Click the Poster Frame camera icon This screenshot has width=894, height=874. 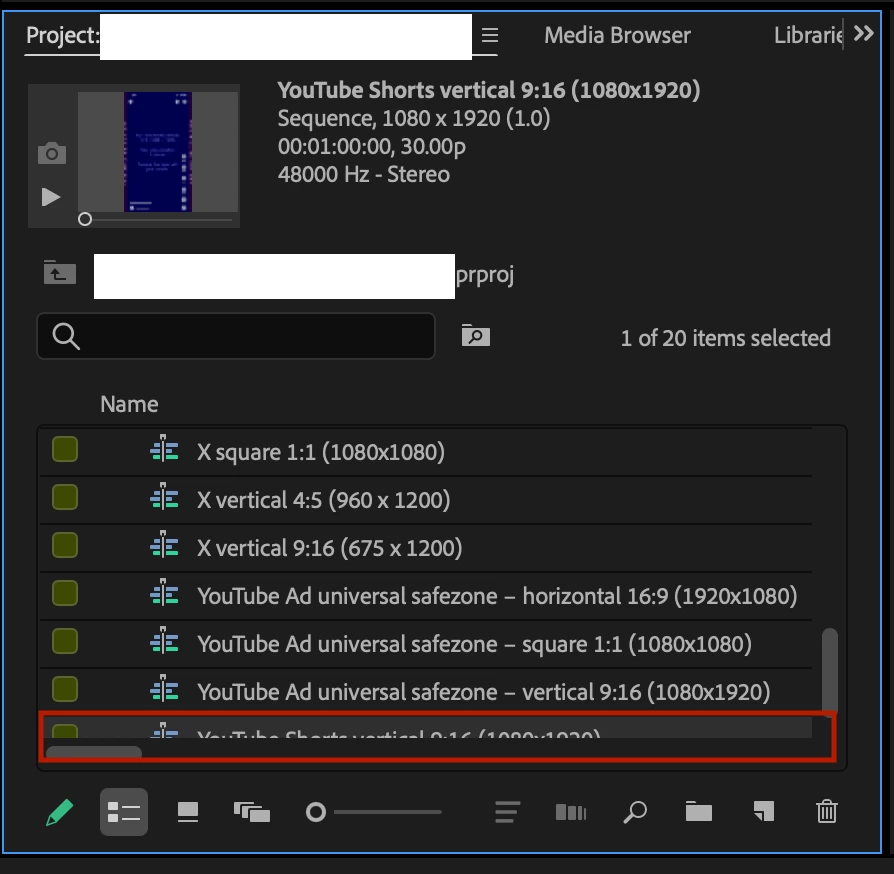point(52,153)
